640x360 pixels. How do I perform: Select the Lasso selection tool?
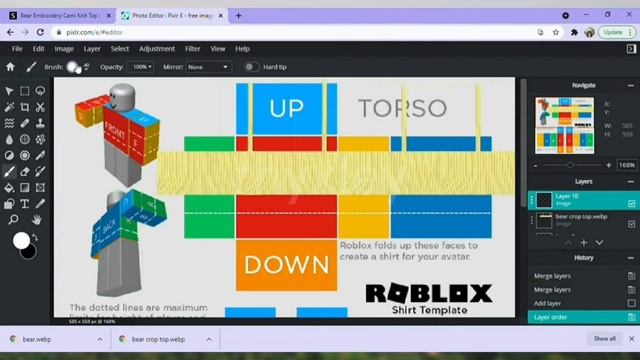point(40,91)
